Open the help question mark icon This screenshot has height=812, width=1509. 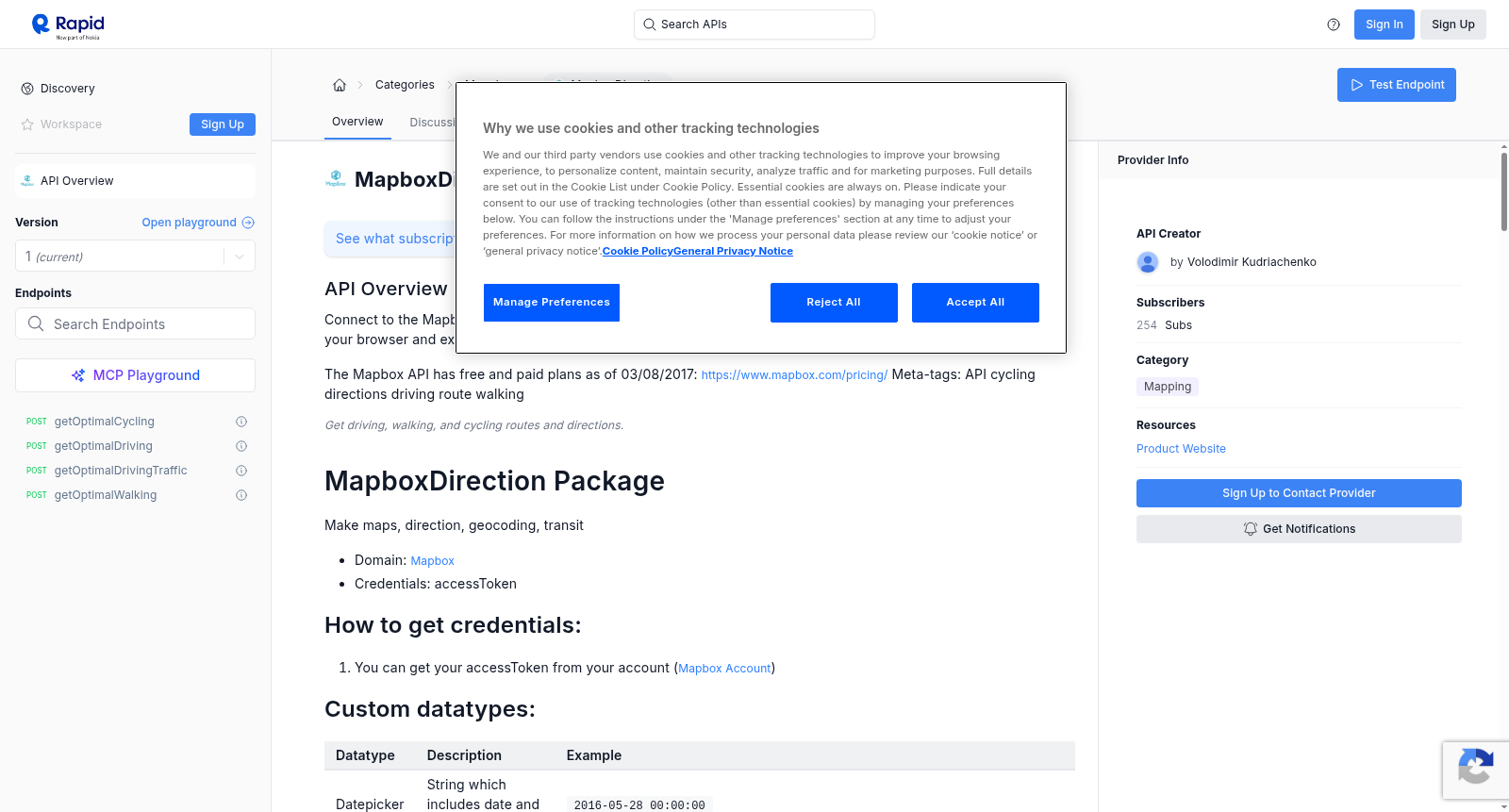pyautogui.click(x=1334, y=25)
